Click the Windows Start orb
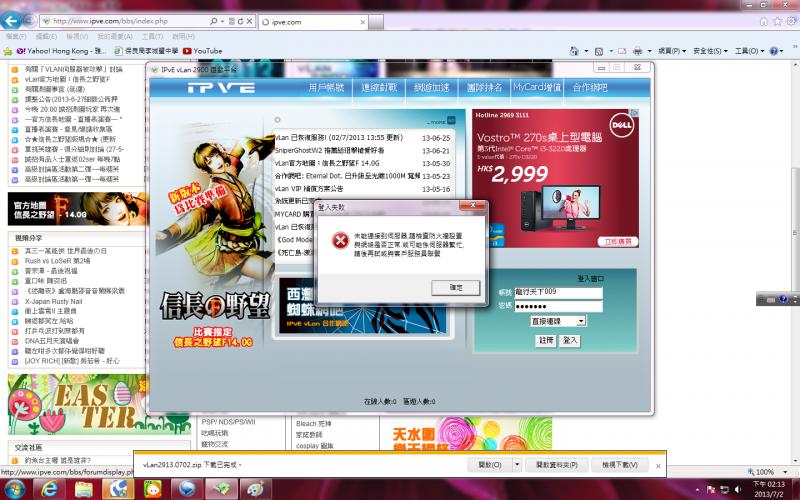This screenshot has height=500, width=800. (15, 489)
